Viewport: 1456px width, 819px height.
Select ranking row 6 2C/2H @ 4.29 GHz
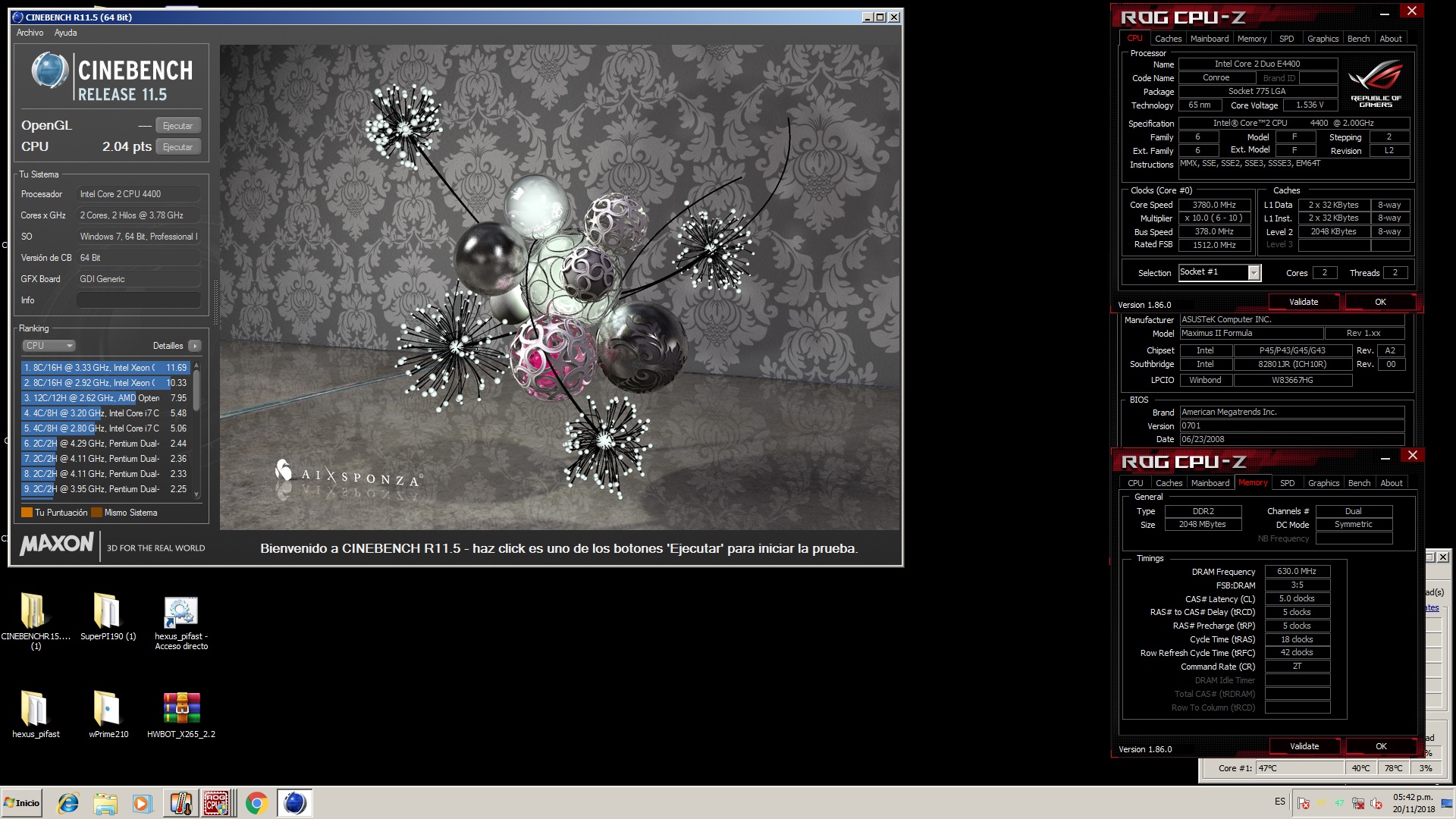[x=105, y=444]
